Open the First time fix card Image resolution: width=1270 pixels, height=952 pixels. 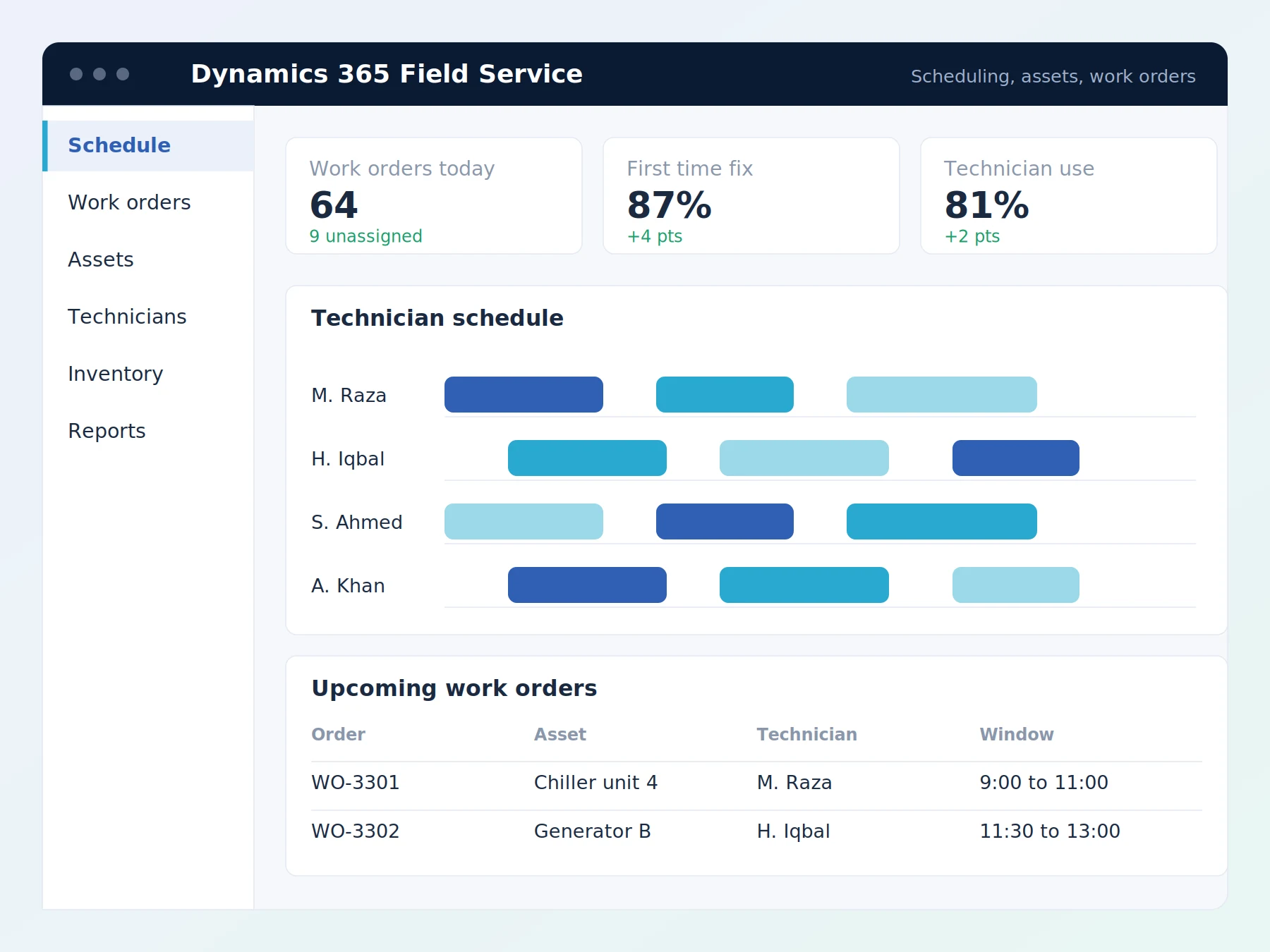pyautogui.click(x=751, y=195)
